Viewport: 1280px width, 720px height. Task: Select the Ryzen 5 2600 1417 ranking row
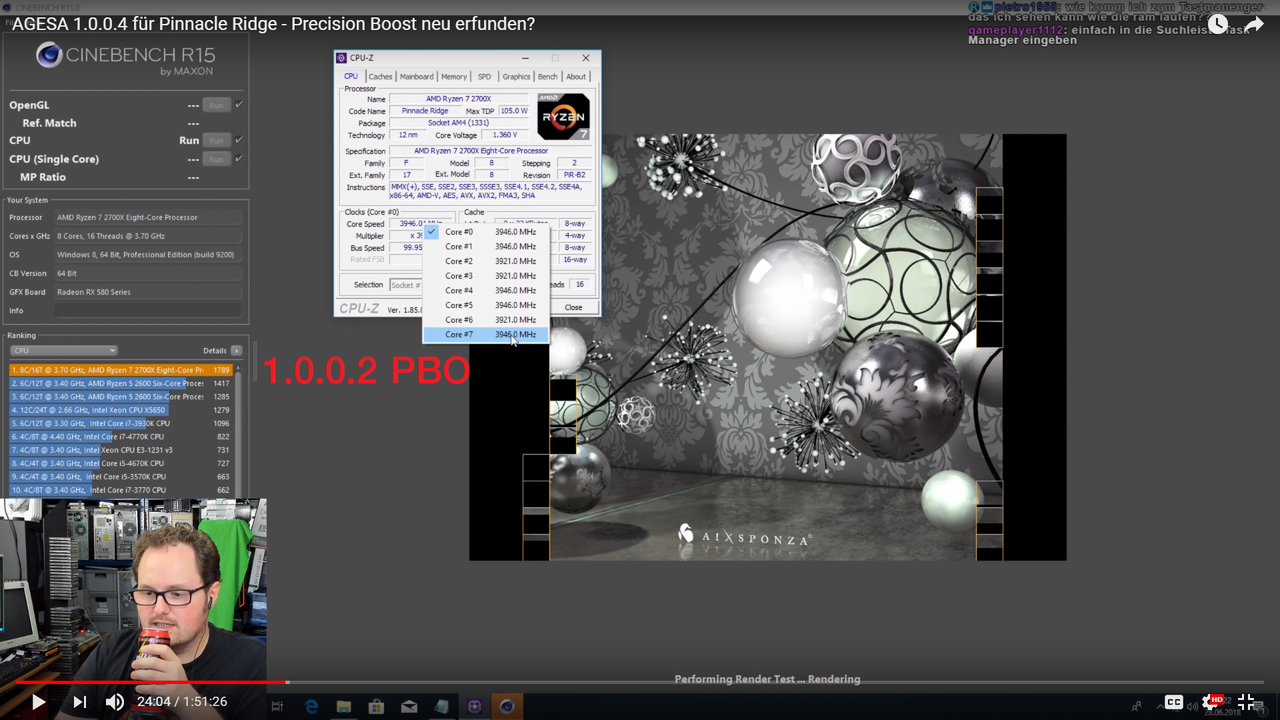[x=121, y=383]
